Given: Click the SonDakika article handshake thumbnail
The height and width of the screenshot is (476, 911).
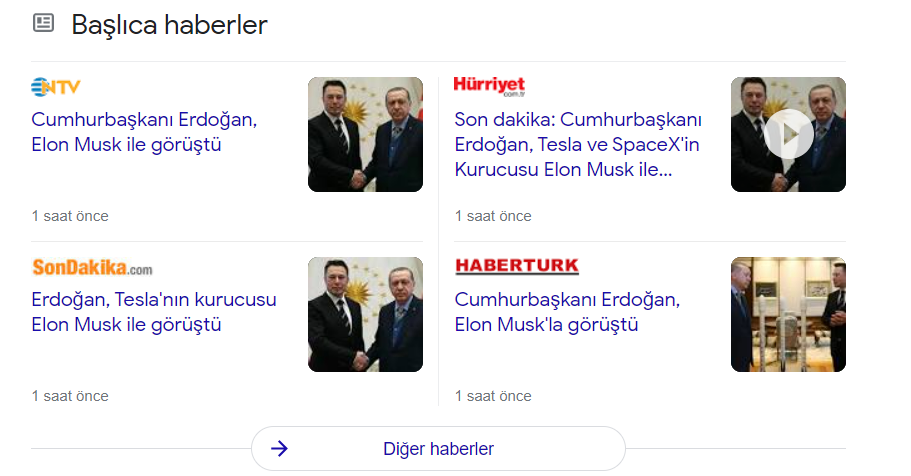Looking at the screenshot, I should pos(365,314).
